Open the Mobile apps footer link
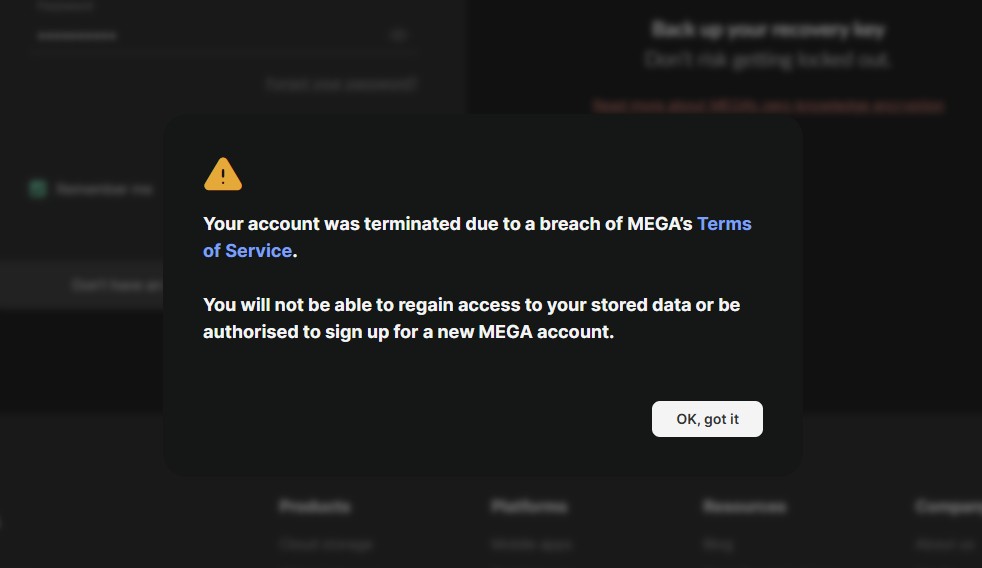The height and width of the screenshot is (568, 982). (x=531, y=545)
